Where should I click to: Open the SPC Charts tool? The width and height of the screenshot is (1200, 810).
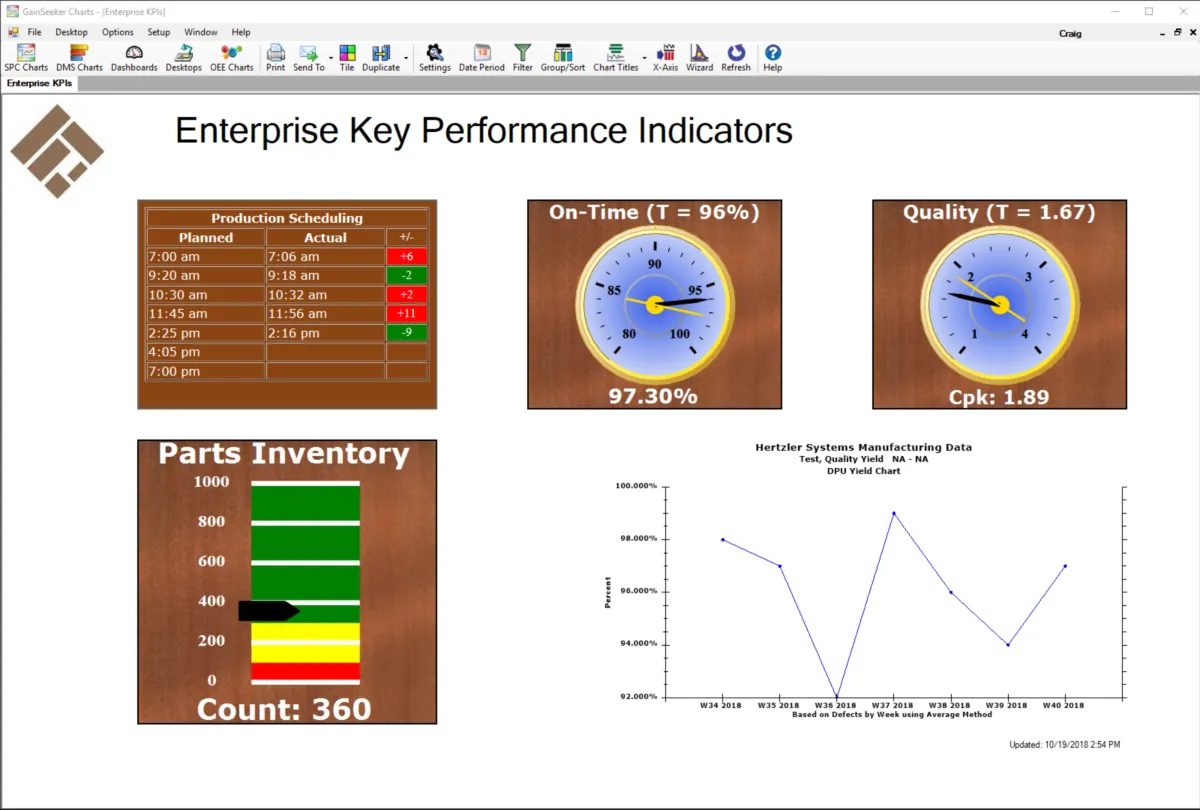[x=25, y=57]
